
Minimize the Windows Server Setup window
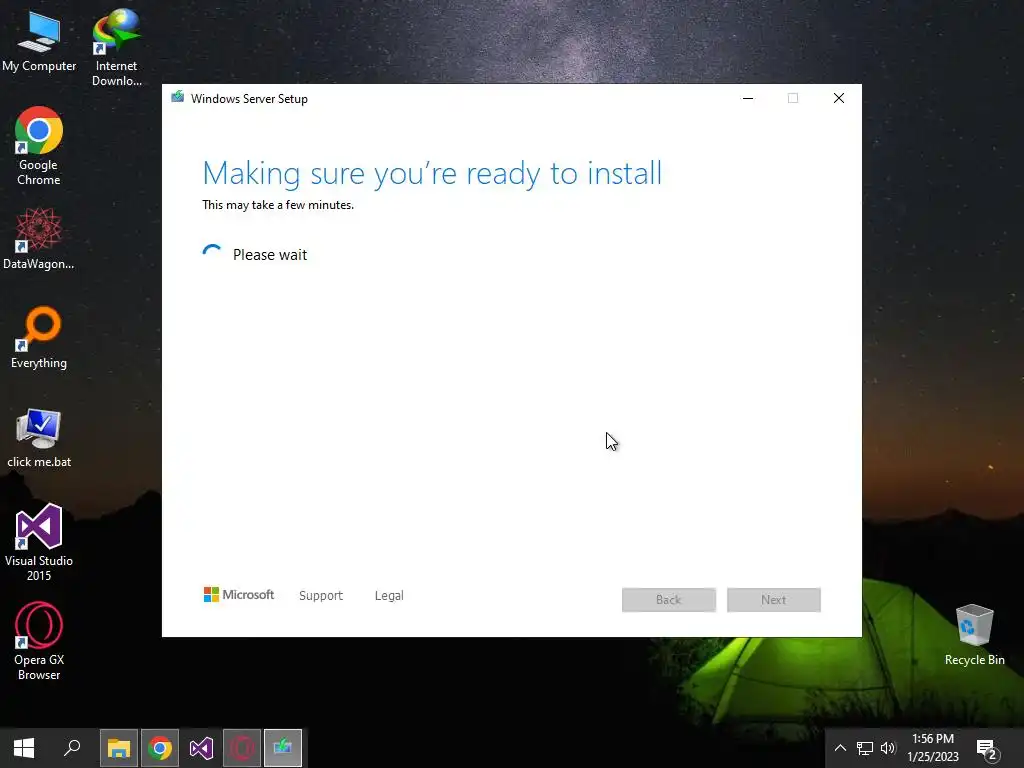tap(748, 98)
